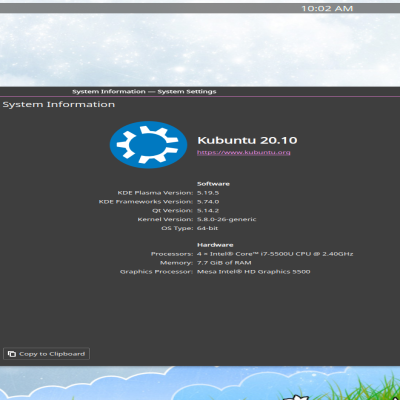Click the Memory value 7.7 GiB of RAM
Viewport: 400px width, 400px height.
coord(224,263)
